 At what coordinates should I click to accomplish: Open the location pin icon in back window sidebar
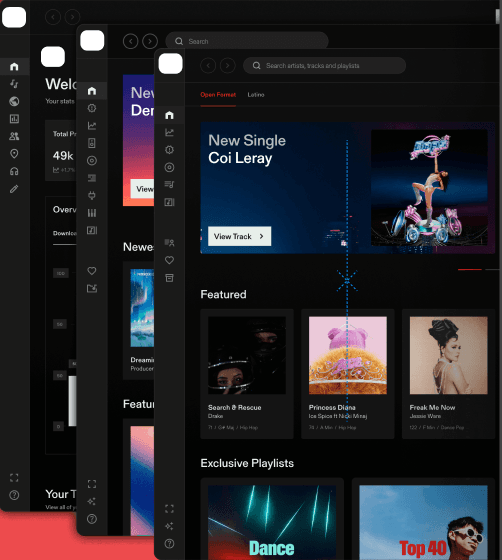pos(14,154)
